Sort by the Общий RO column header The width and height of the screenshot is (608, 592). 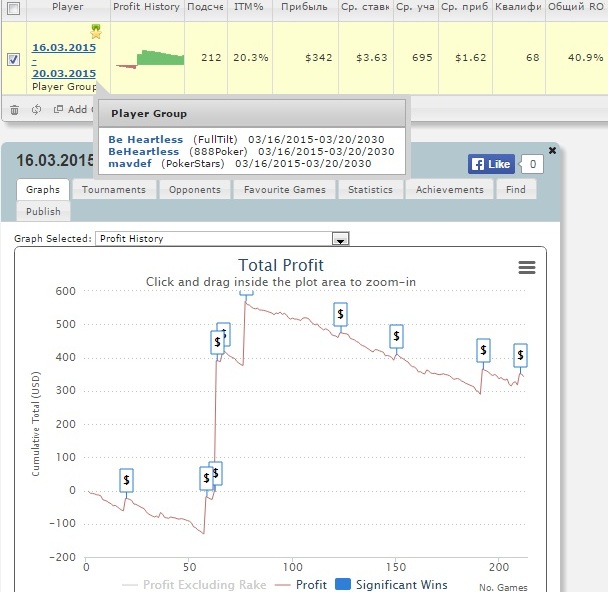tap(575, 7)
